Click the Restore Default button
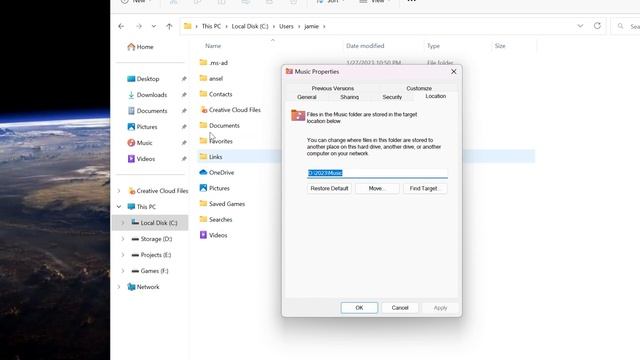640x360 pixels. 329,189
